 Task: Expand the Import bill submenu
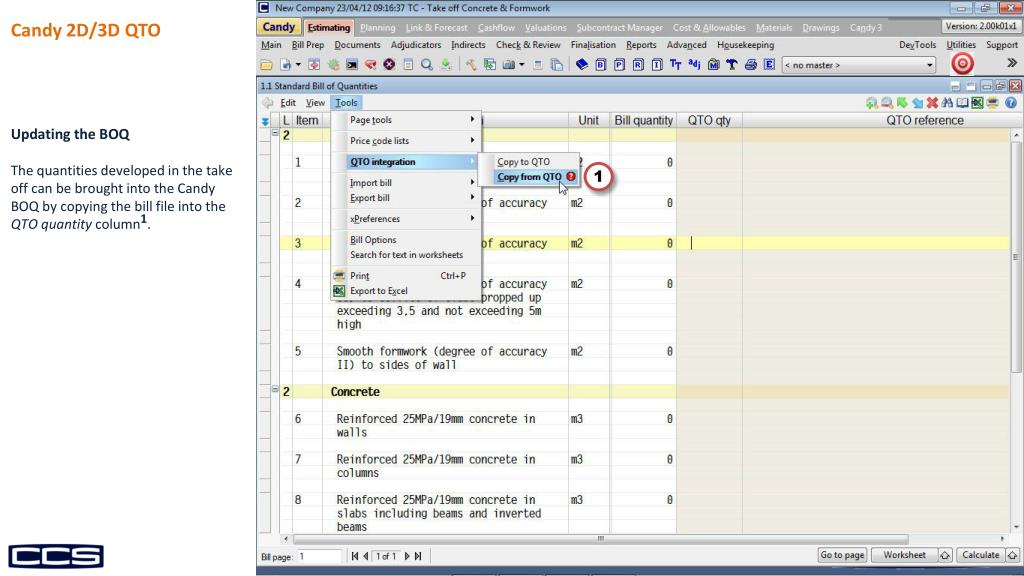(x=406, y=183)
